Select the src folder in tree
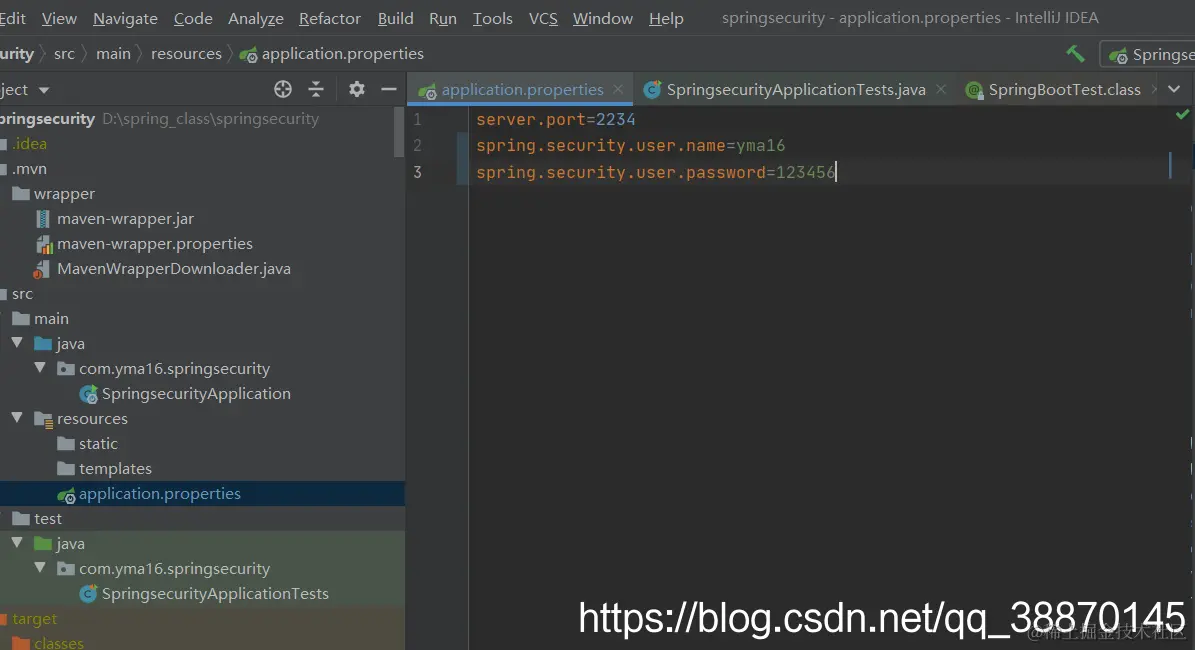This screenshot has width=1195, height=650. (22, 293)
